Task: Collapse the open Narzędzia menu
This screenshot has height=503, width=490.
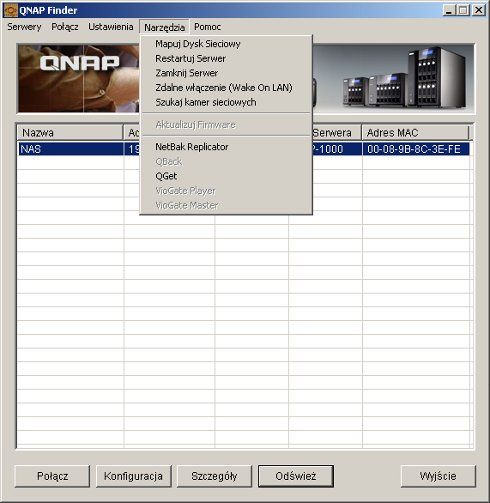Action: point(164,27)
